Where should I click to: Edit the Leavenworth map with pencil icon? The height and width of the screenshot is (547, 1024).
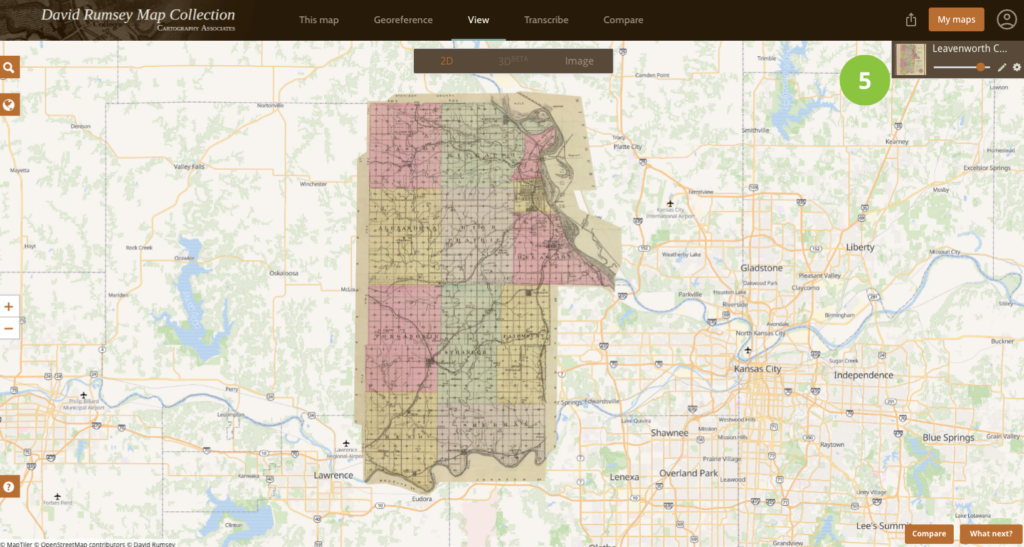pos(1002,67)
